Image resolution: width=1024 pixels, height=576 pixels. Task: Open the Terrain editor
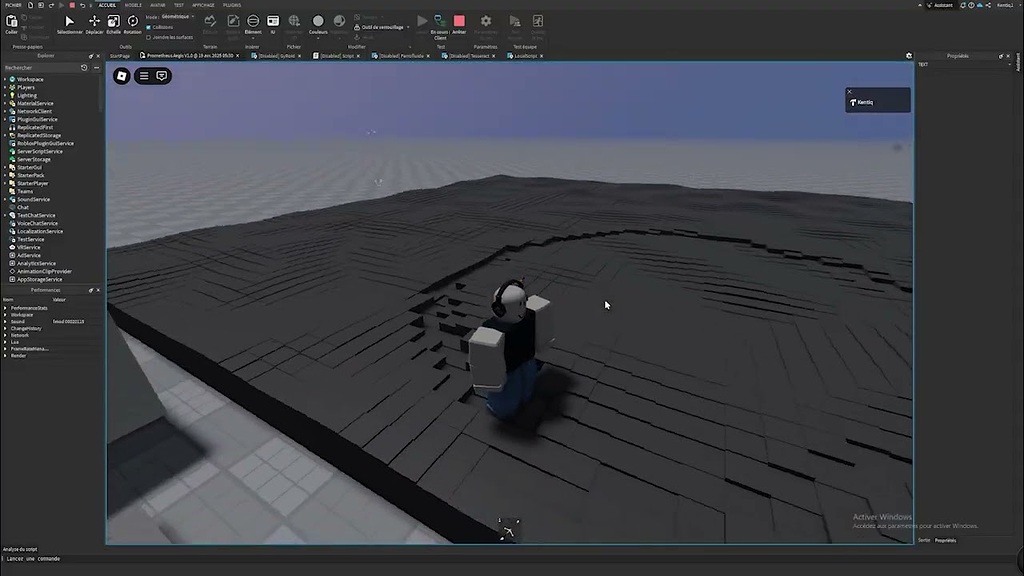209,22
